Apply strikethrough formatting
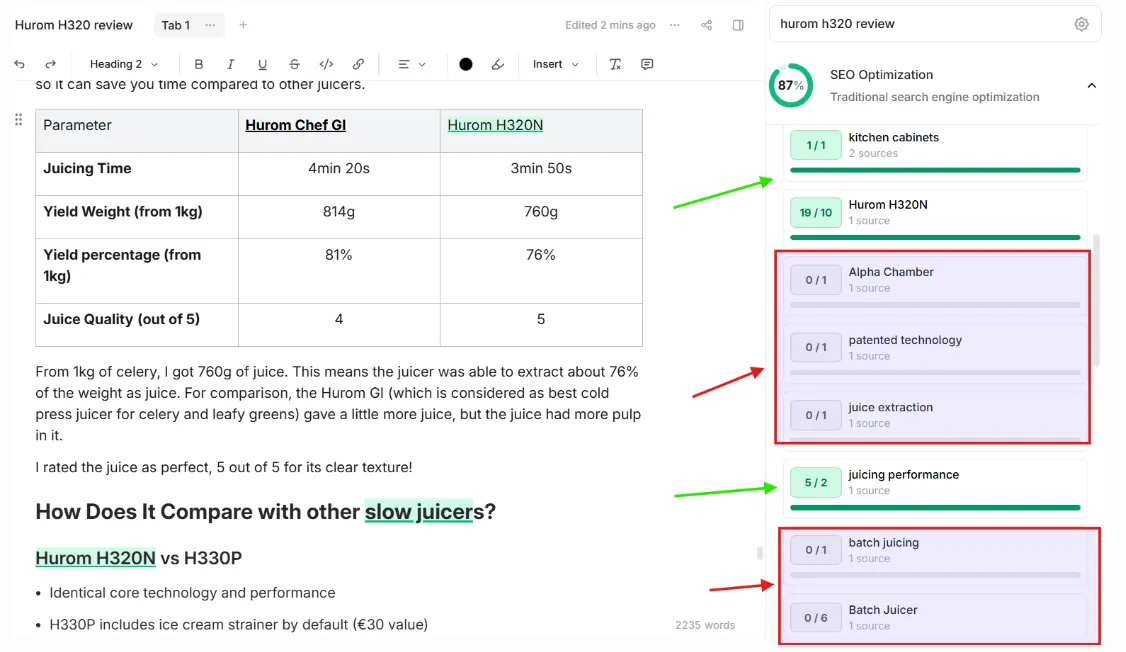 [294, 65]
